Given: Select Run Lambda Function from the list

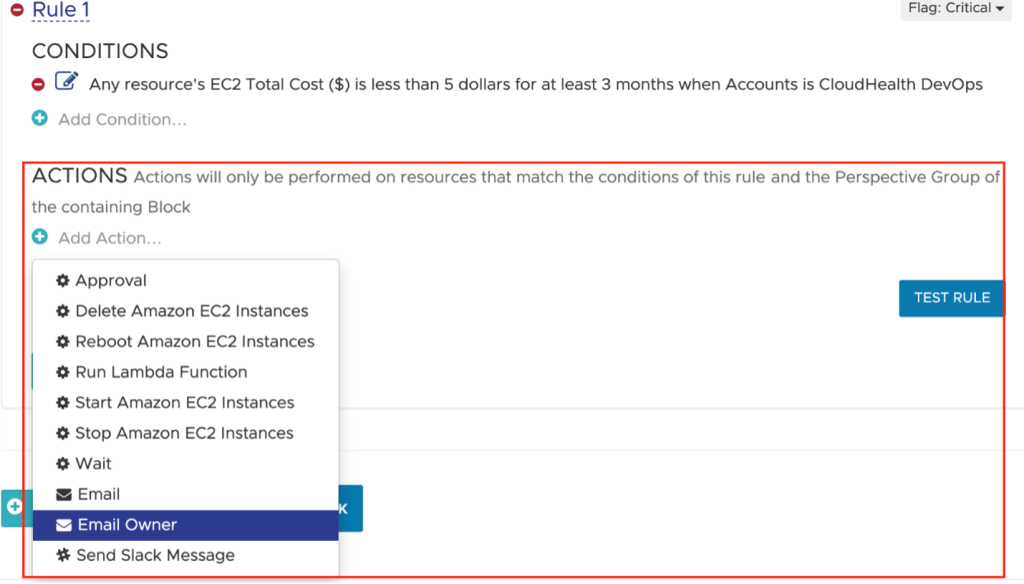Looking at the screenshot, I should 161,372.
